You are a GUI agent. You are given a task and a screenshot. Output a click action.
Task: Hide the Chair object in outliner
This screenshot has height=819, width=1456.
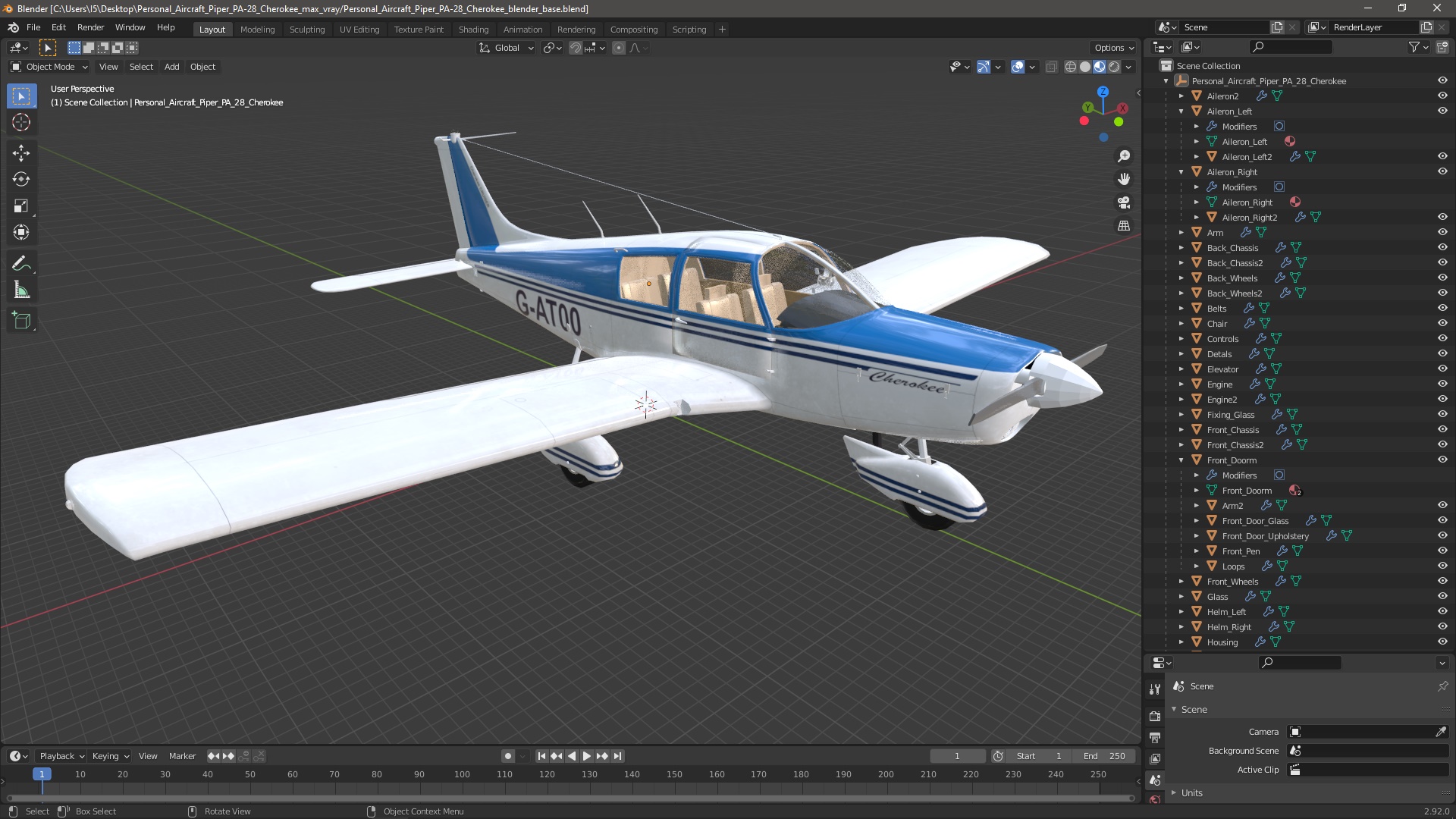click(1442, 323)
